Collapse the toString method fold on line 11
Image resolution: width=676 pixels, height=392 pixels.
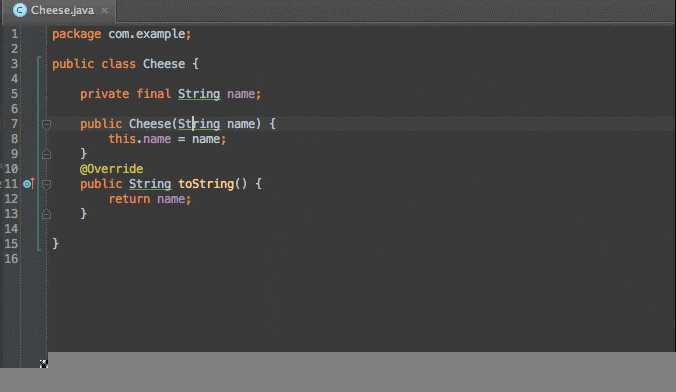47,184
